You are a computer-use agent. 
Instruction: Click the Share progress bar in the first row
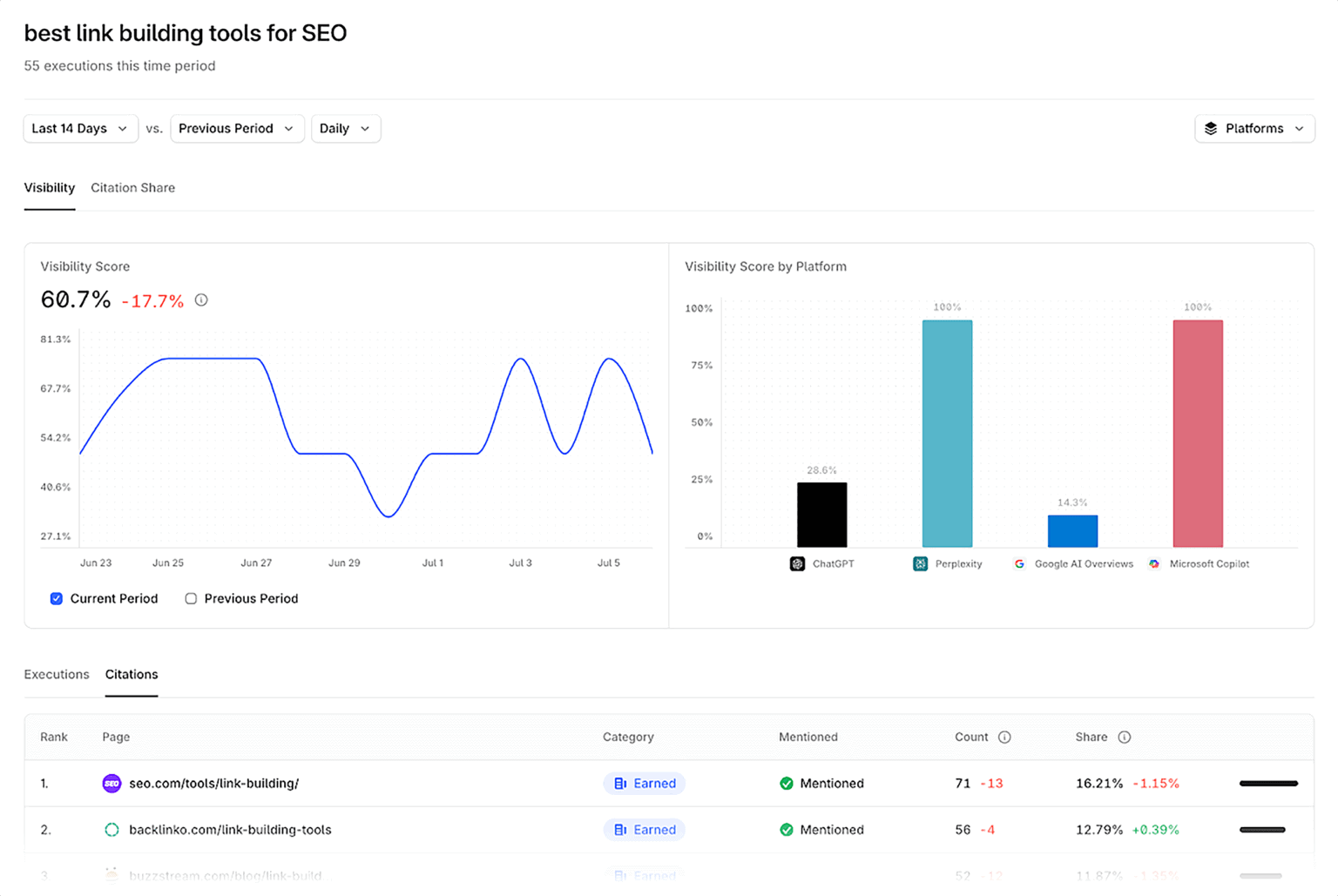pos(1268,783)
